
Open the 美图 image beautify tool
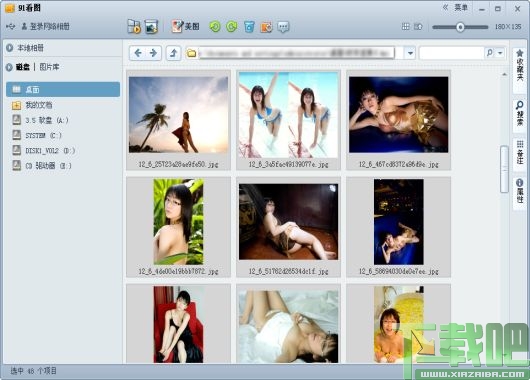point(185,26)
